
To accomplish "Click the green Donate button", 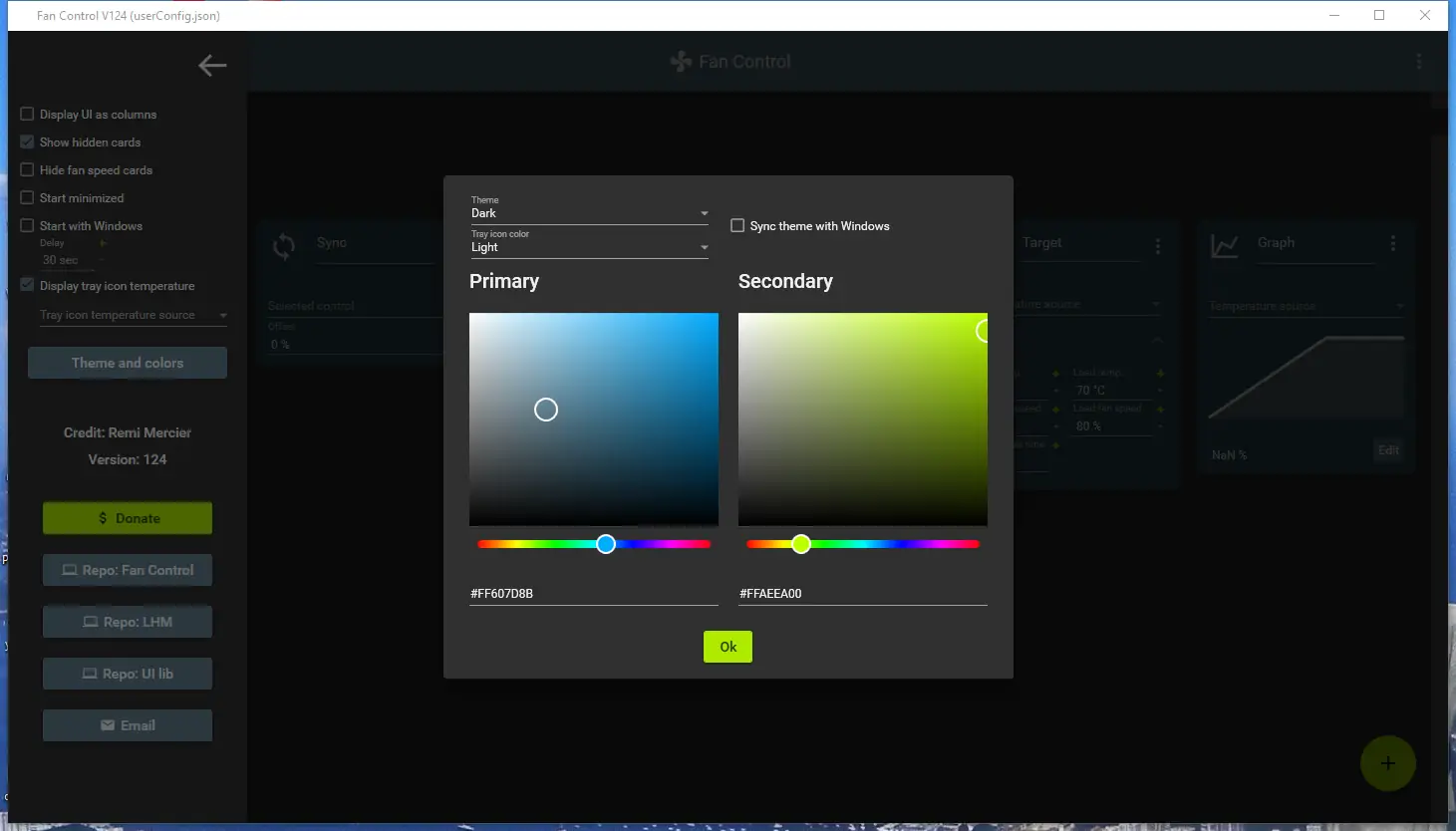I will click(128, 518).
